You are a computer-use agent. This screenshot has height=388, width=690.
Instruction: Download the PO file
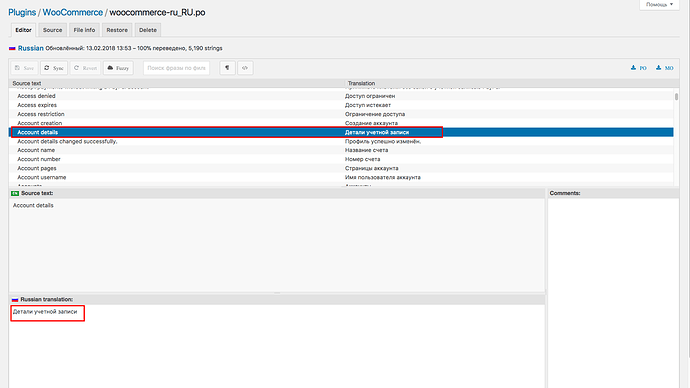[639, 68]
